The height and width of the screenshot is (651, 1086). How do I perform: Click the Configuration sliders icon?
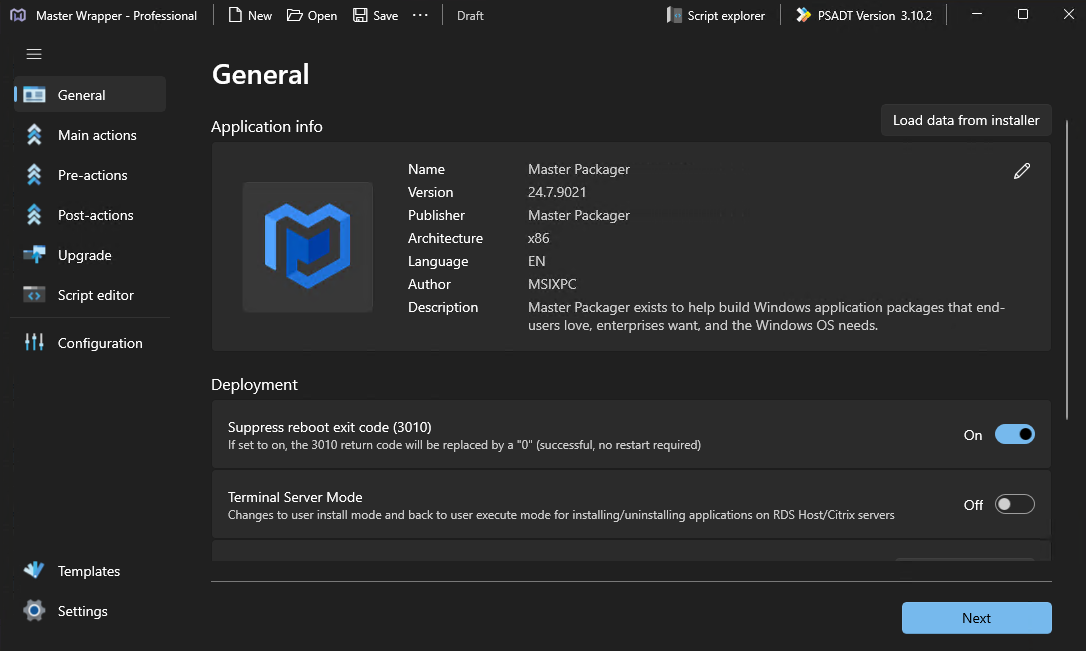35,343
